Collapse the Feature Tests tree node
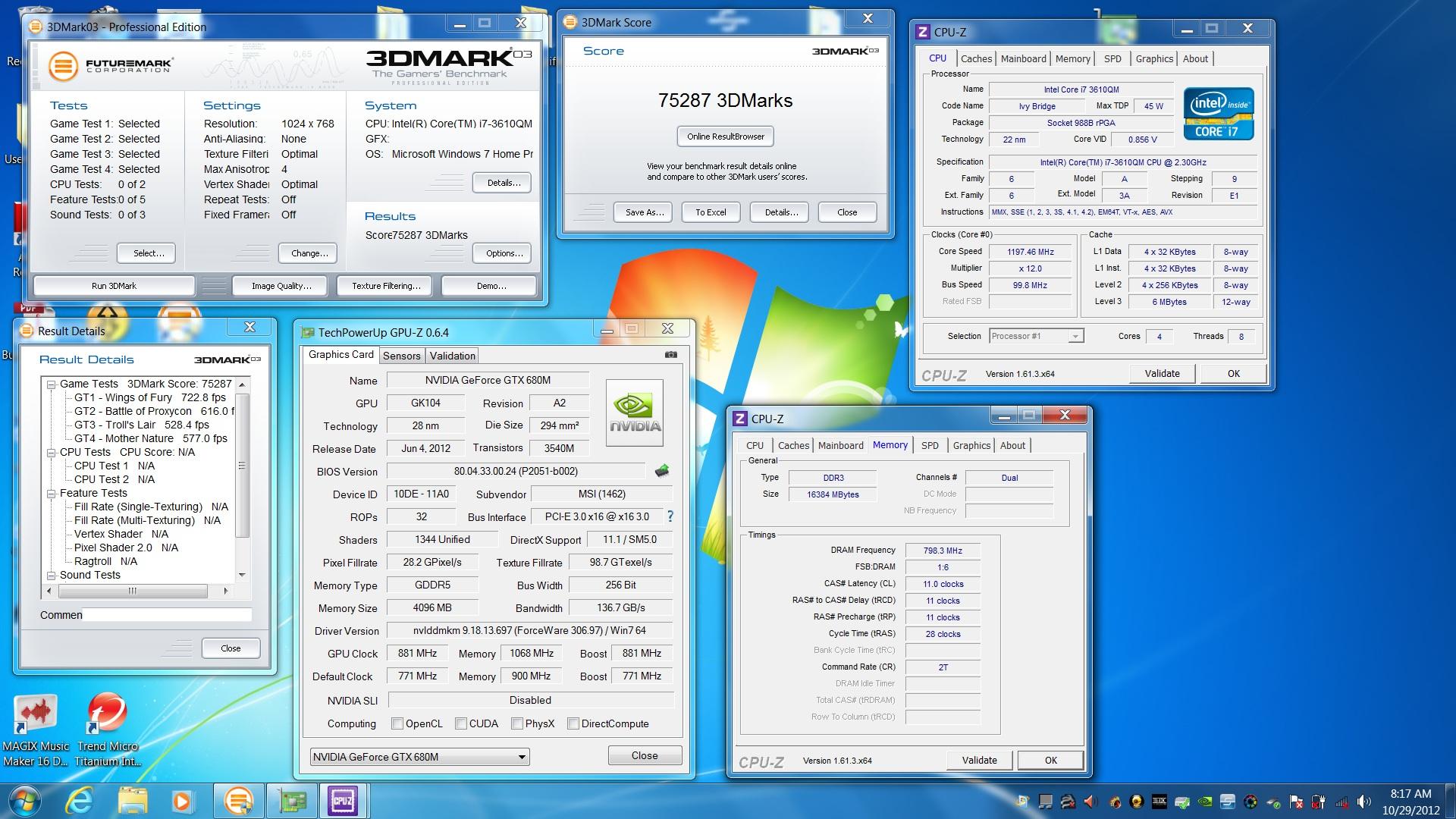1456x819 pixels. (x=52, y=494)
